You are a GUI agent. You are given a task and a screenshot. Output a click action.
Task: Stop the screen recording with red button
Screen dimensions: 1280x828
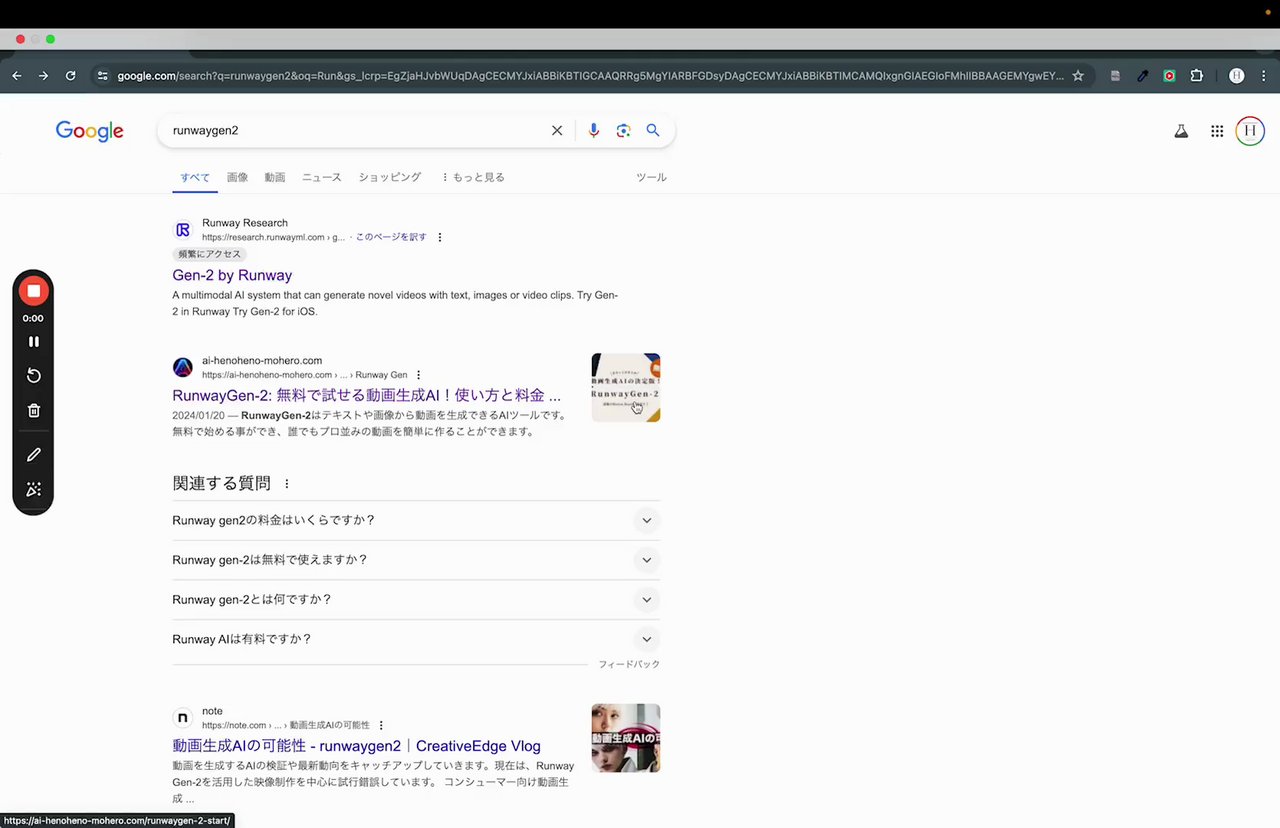click(x=33, y=291)
